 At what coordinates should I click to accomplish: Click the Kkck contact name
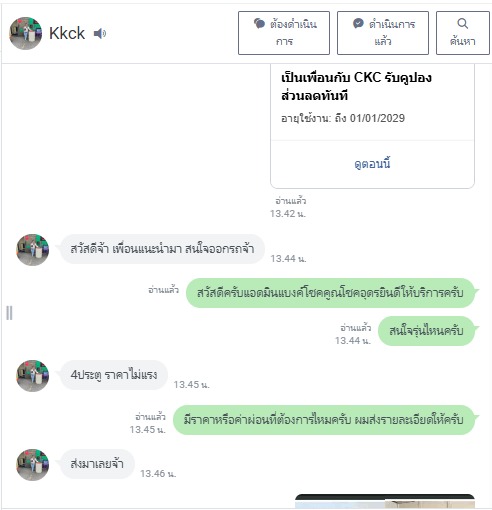tap(67, 33)
